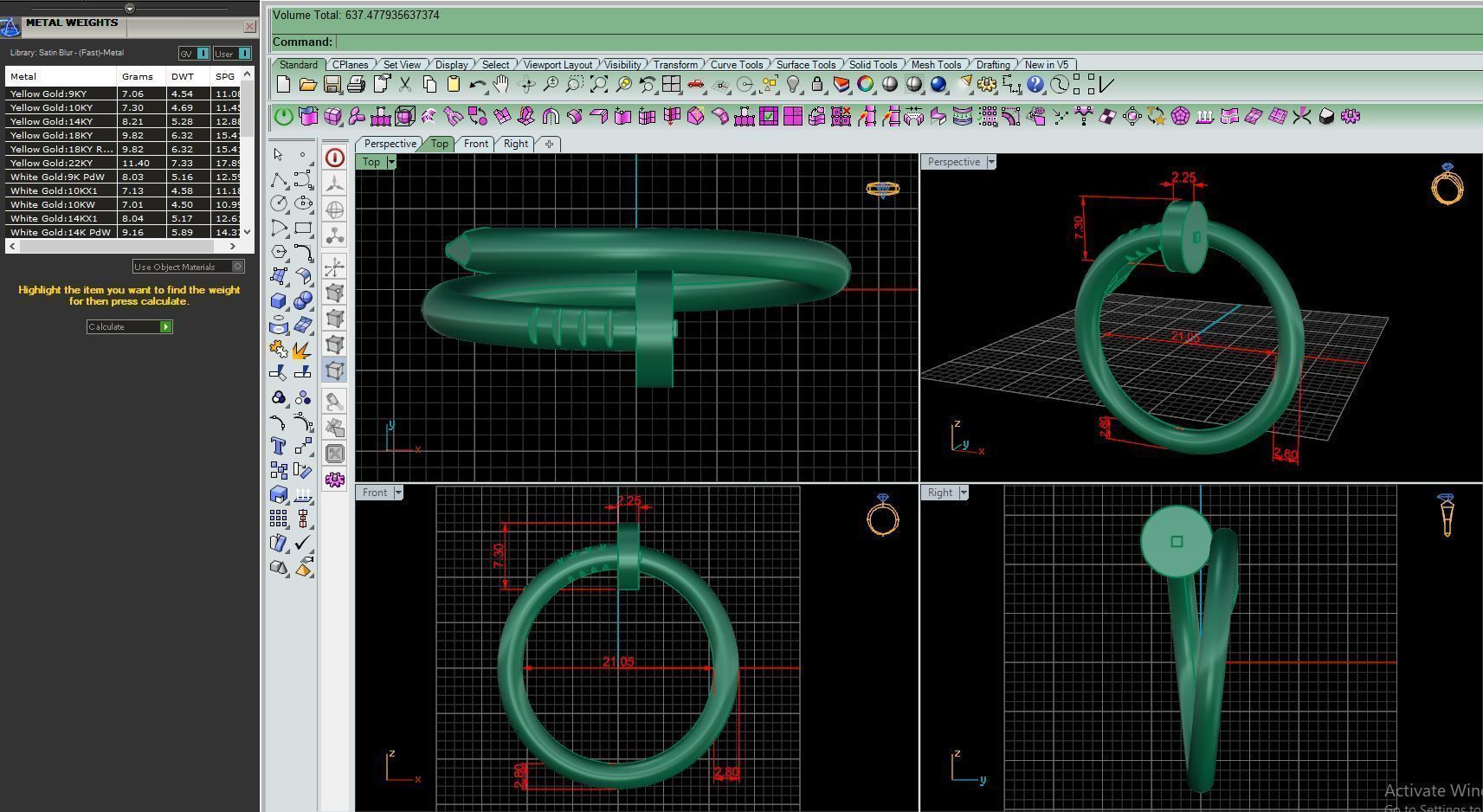Toggle the GV switch
This screenshot has height=812, width=1483.
(x=194, y=54)
